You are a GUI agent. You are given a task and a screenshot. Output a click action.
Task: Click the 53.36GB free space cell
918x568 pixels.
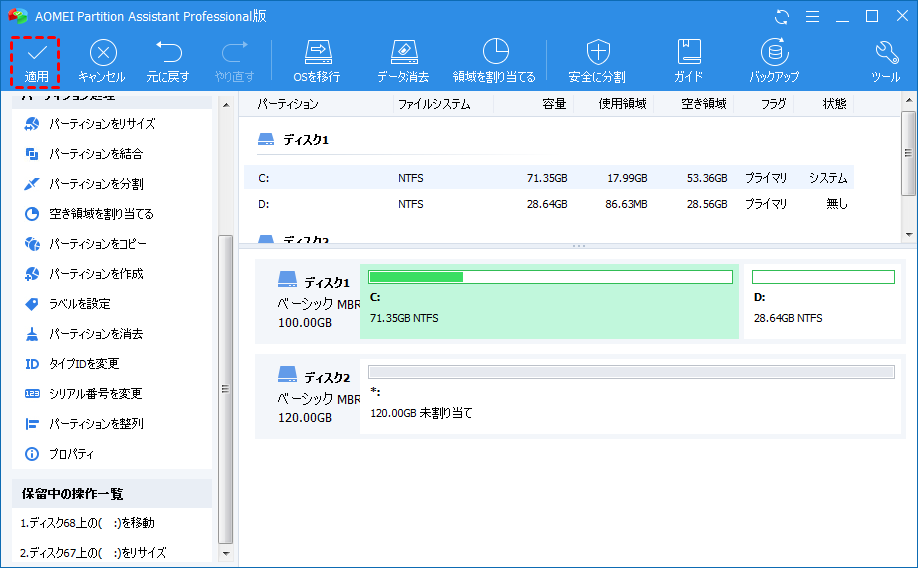point(707,178)
